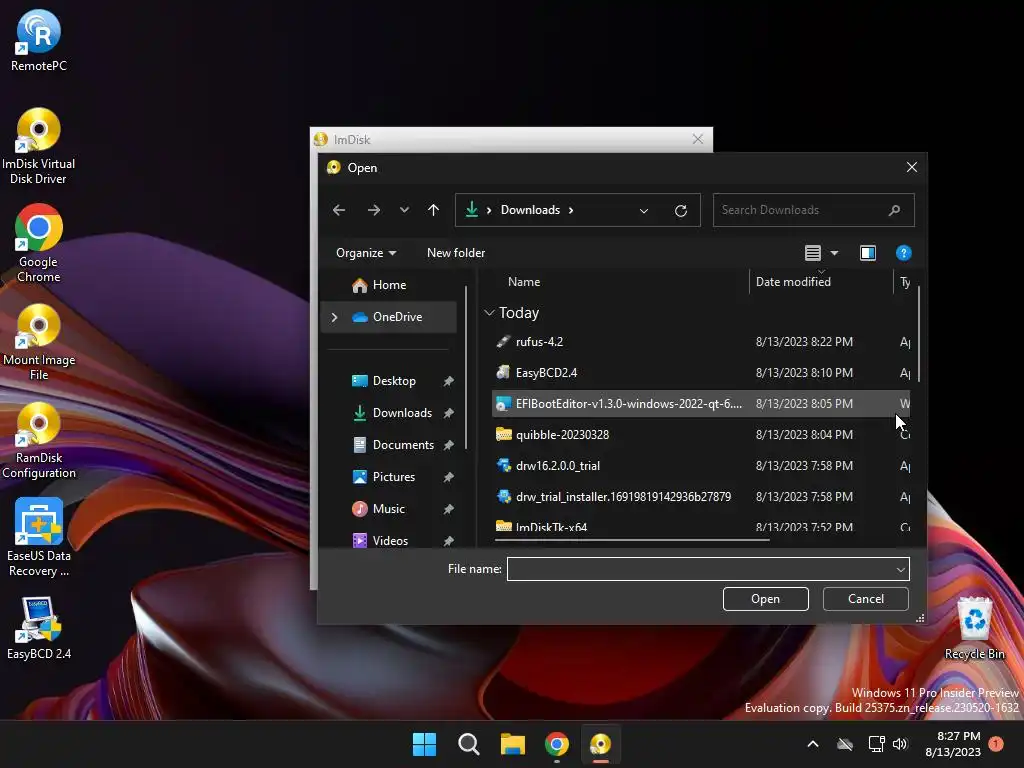Expand the OneDrive tree node
1024x768 pixels.
pos(334,317)
